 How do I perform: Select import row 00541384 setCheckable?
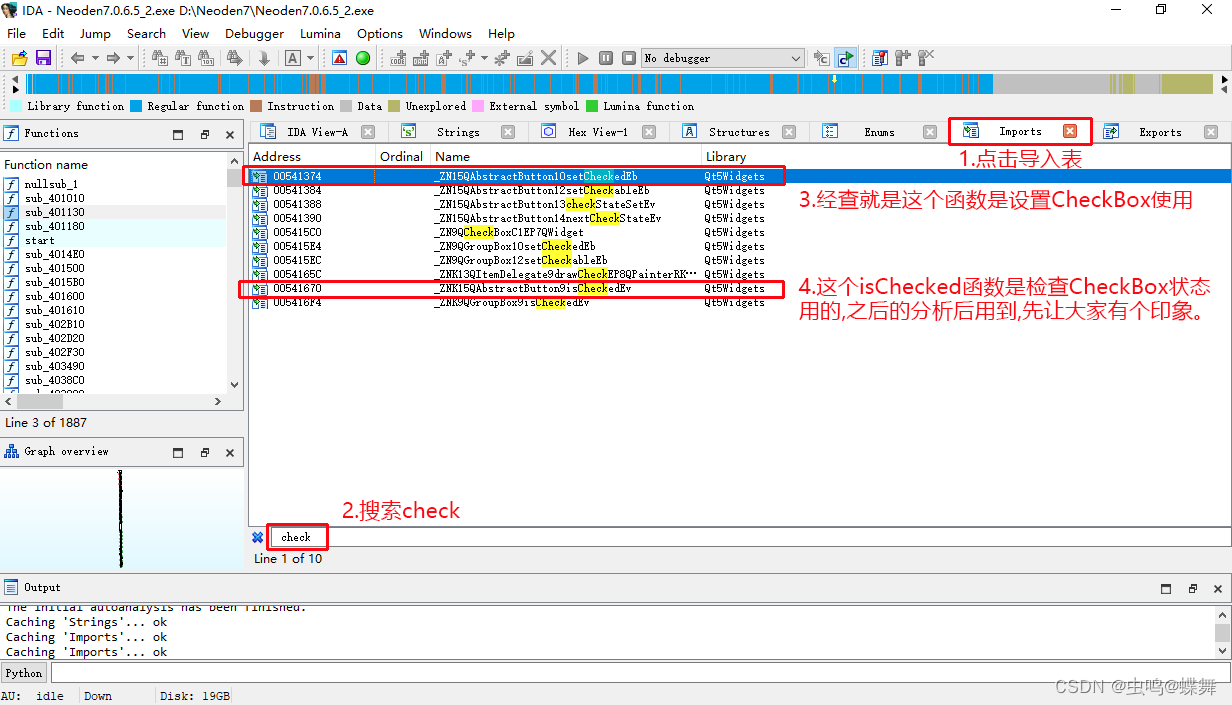tap(739, 190)
